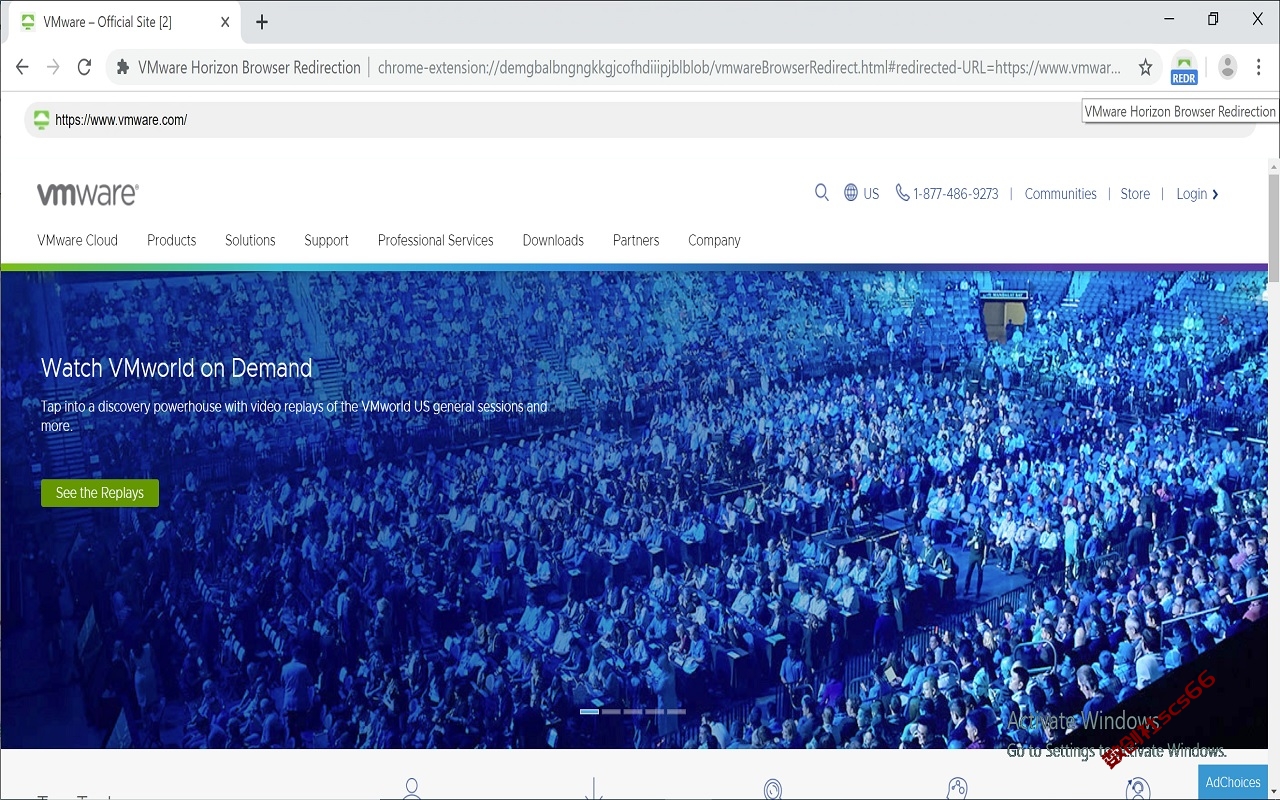This screenshot has width=1280, height=800.
Task: Minimize the browser window
Action: 1169,19
